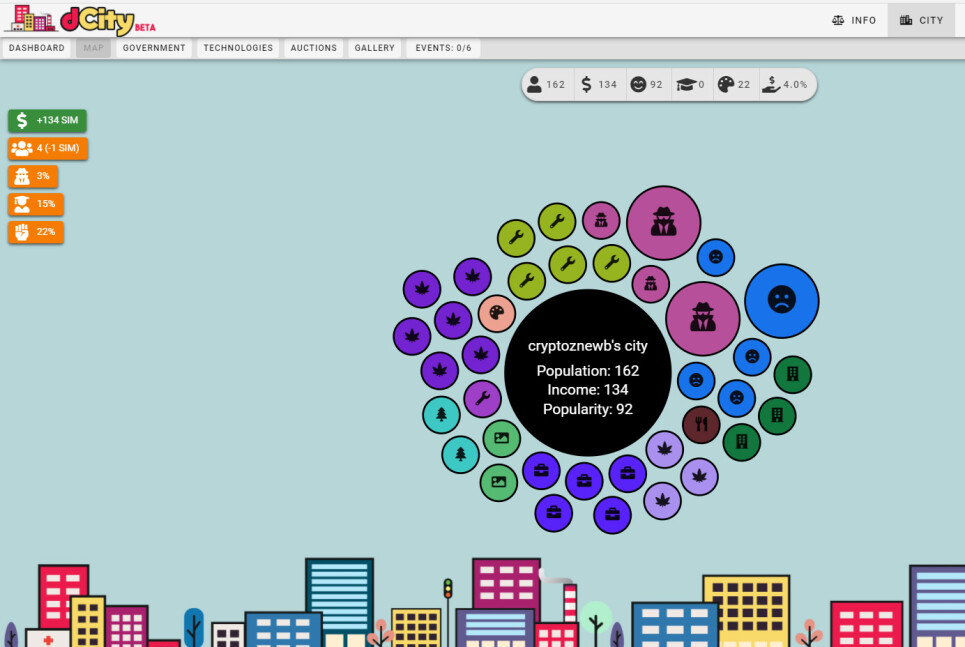Open the CITY menu item
Screen dimensions: 965x647
(921, 20)
